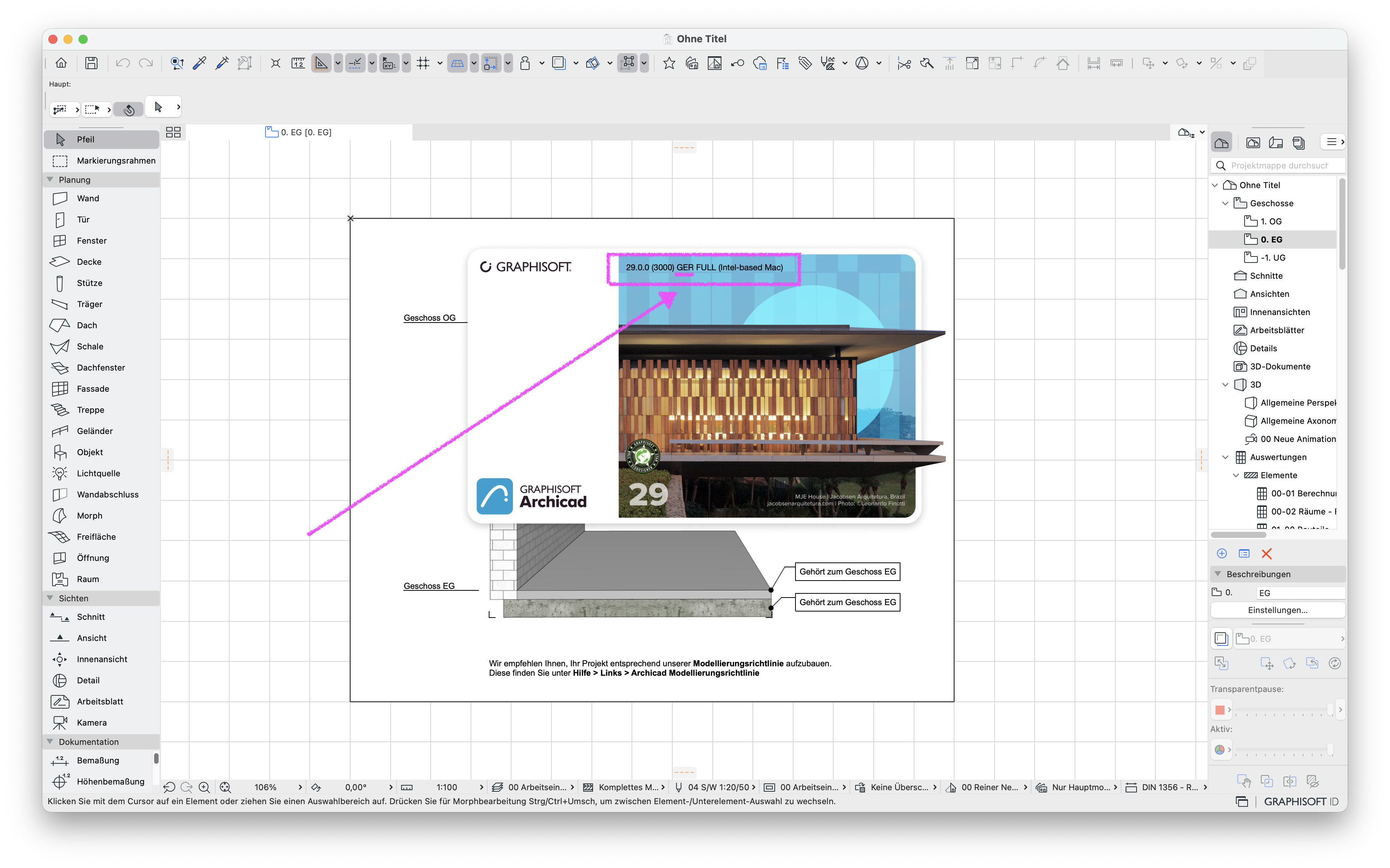Select the syringe inject parameters tool
1390x868 pixels.
click(x=222, y=63)
